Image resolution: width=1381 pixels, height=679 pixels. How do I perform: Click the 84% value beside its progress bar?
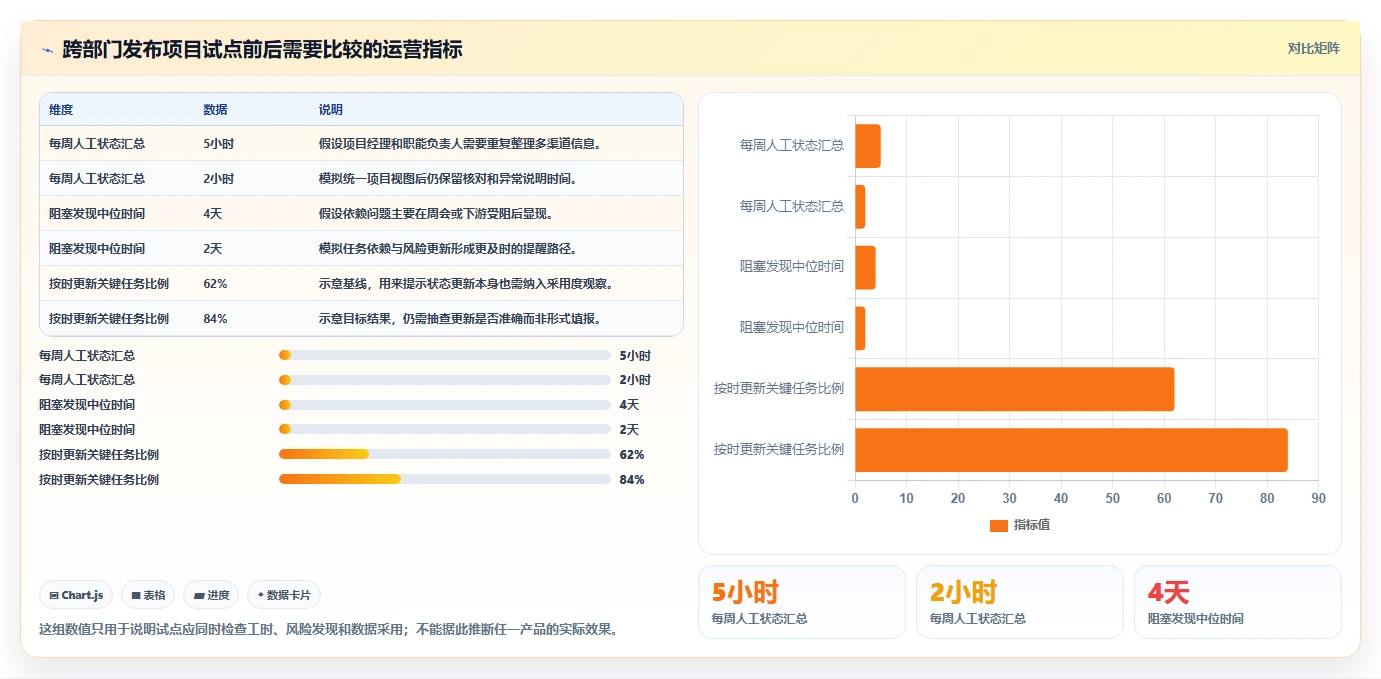(x=632, y=480)
